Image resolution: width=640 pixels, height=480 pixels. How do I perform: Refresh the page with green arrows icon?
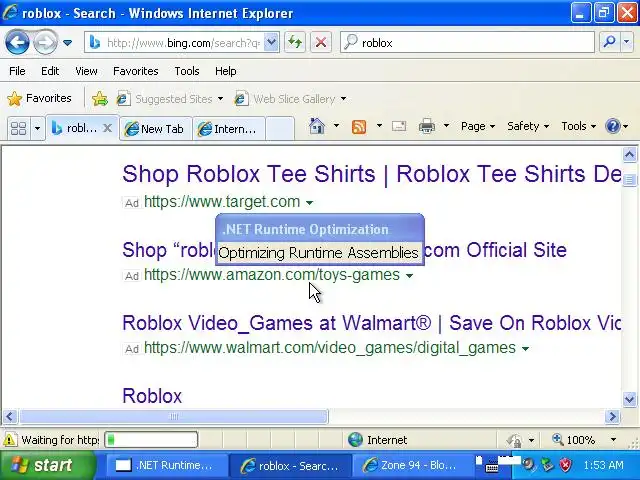295,42
